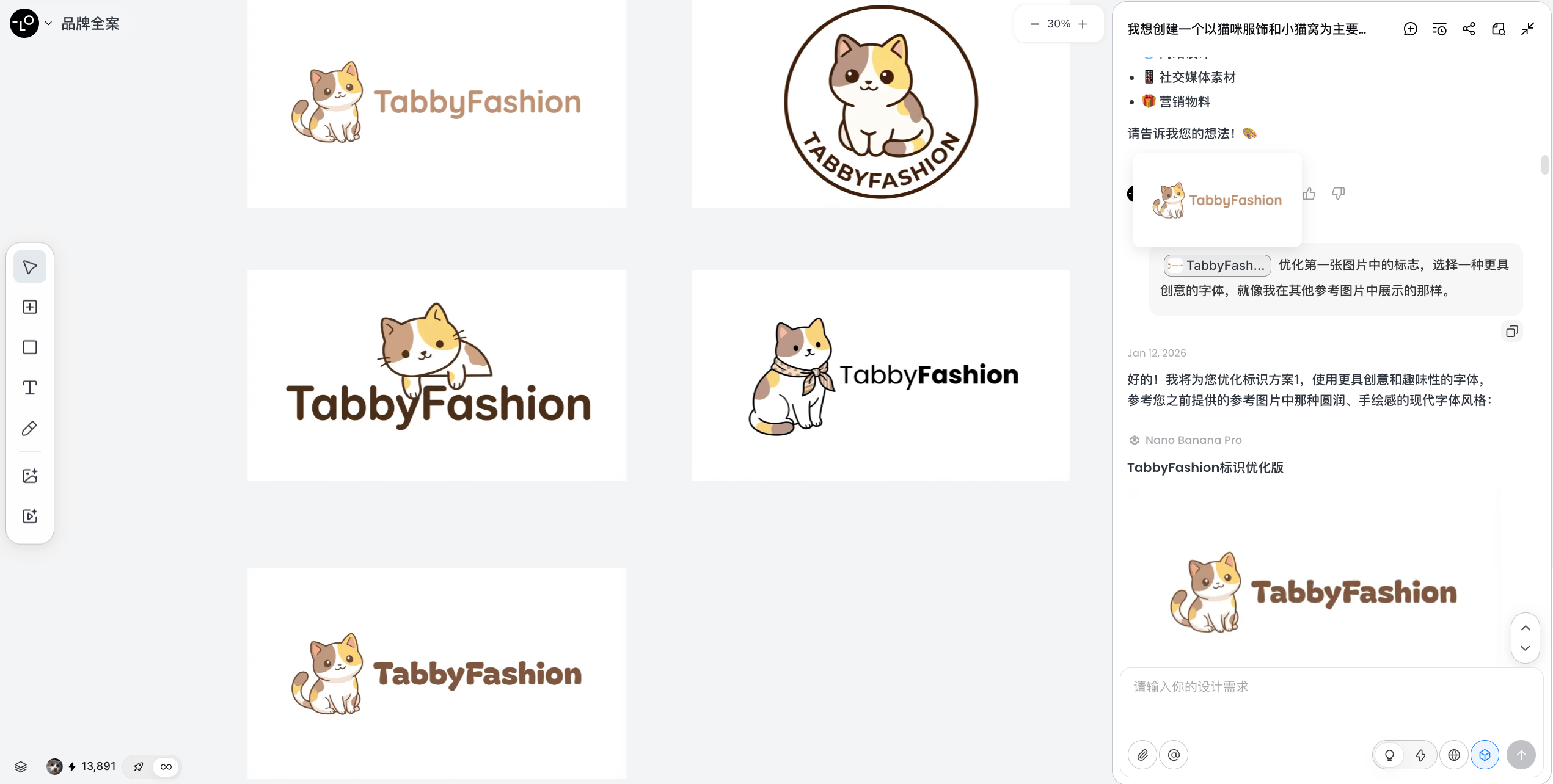Toggle the web search globe option
The width and height of the screenshot is (1553, 784).
[x=1454, y=755]
